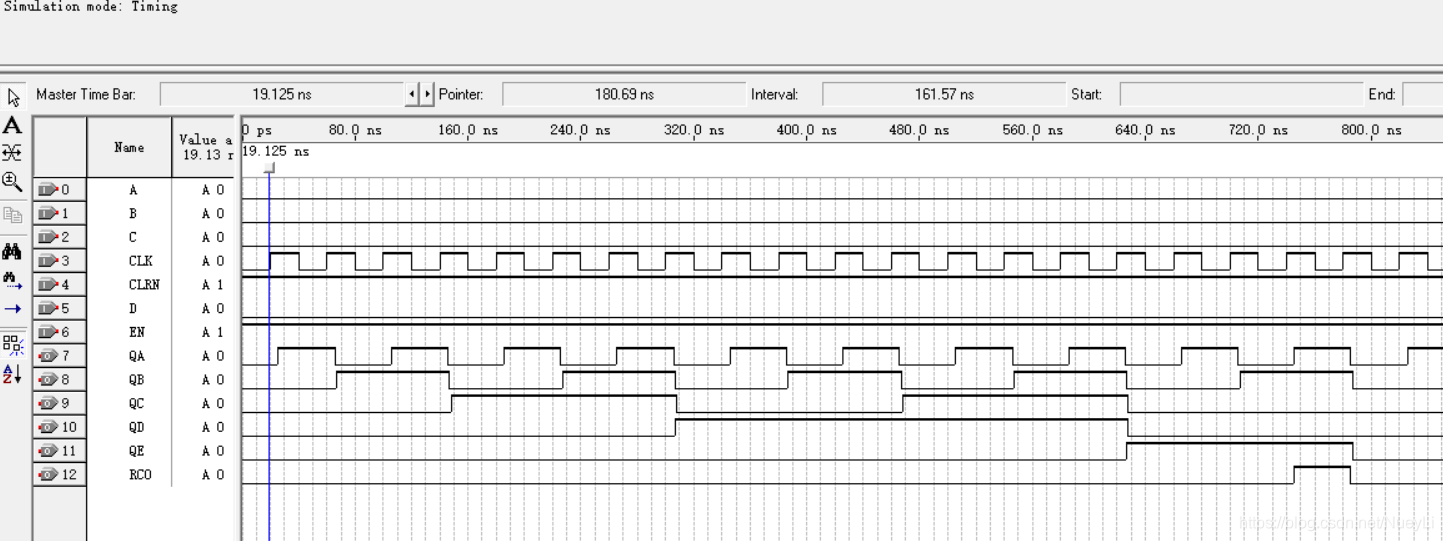Click the Master Time Bar value field
This screenshot has height=541, width=1443.
[281, 95]
